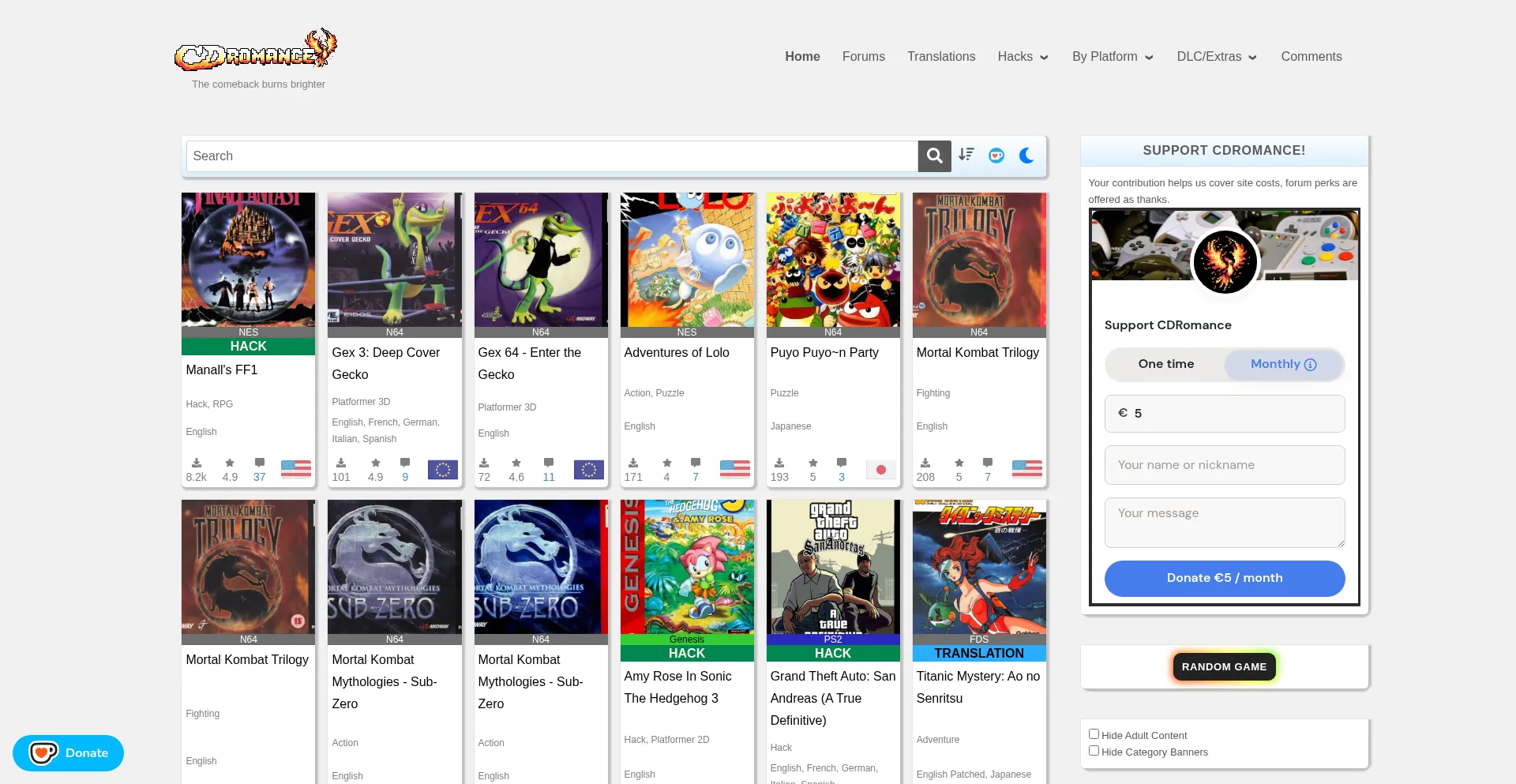Open the By Platform dropdown
This screenshot has height=784, width=1516.
coord(1112,57)
